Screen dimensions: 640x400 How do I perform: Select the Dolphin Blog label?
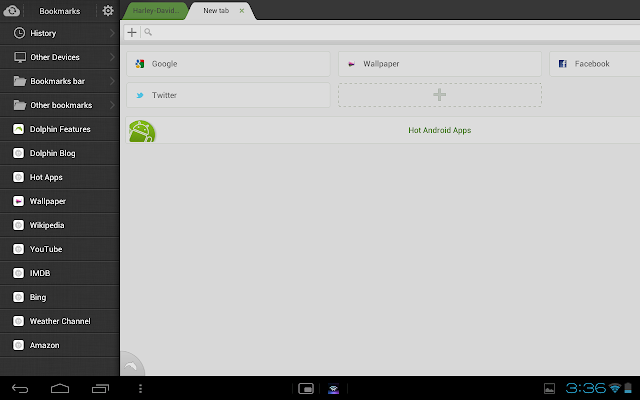53,153
